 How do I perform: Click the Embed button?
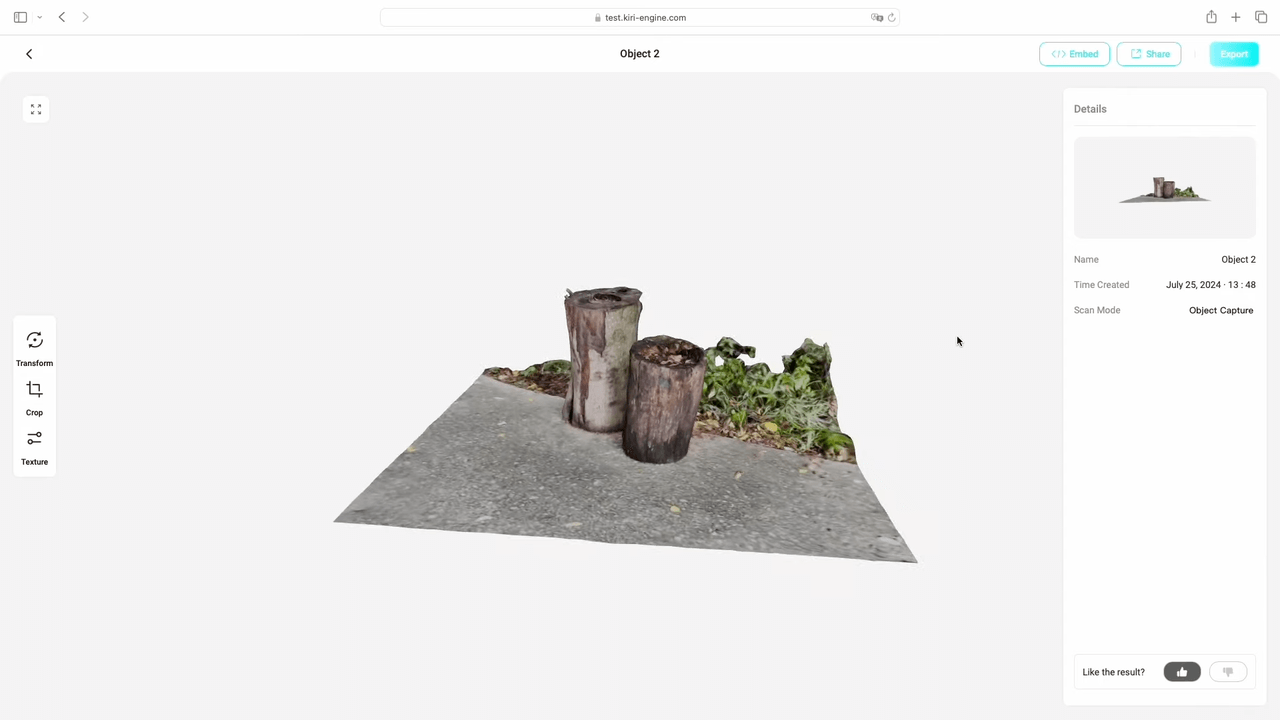(x=1074, y=54)
